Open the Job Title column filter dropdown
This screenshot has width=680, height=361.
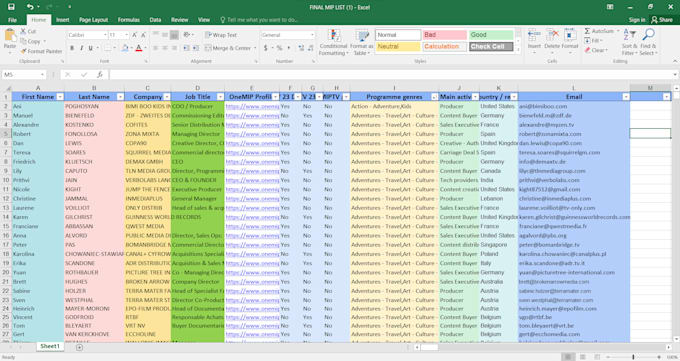pos(220,97)
